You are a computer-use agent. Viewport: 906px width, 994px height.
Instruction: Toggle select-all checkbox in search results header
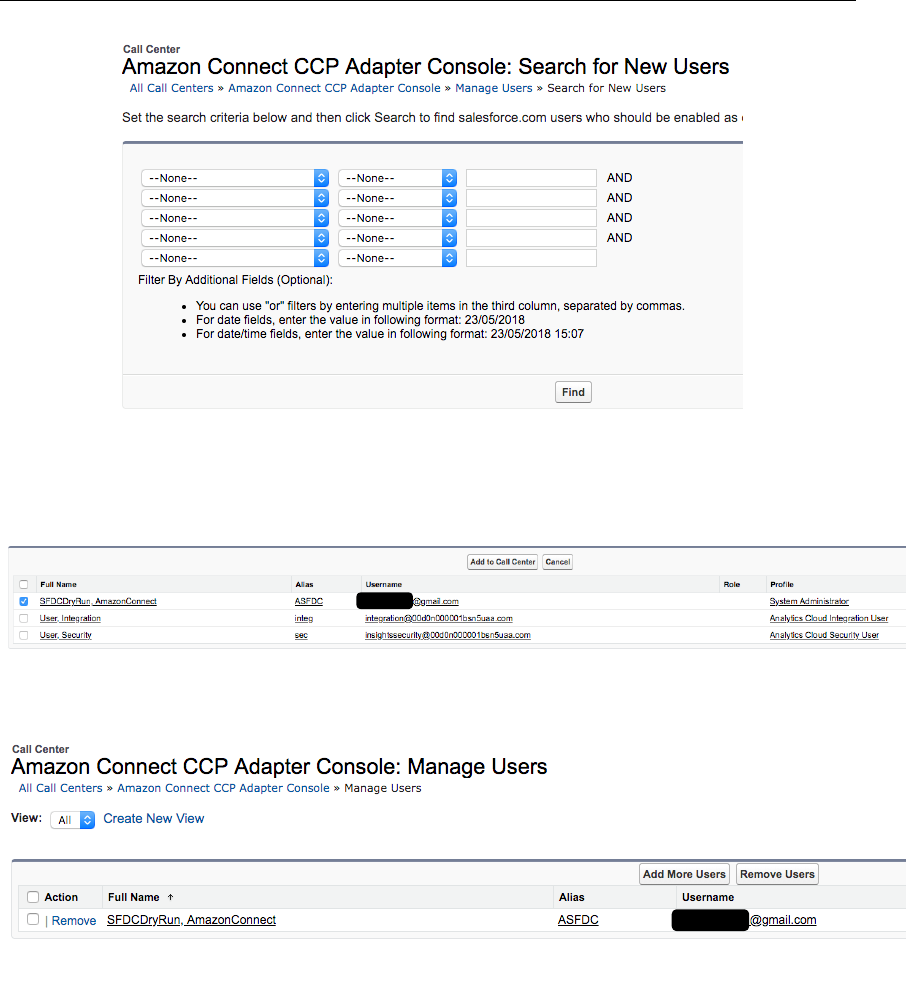(23, 584)
